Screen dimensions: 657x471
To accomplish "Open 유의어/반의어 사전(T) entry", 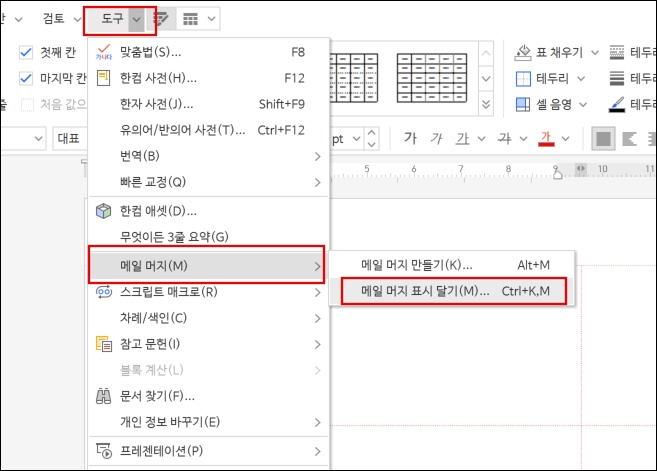I will point(209,130).
